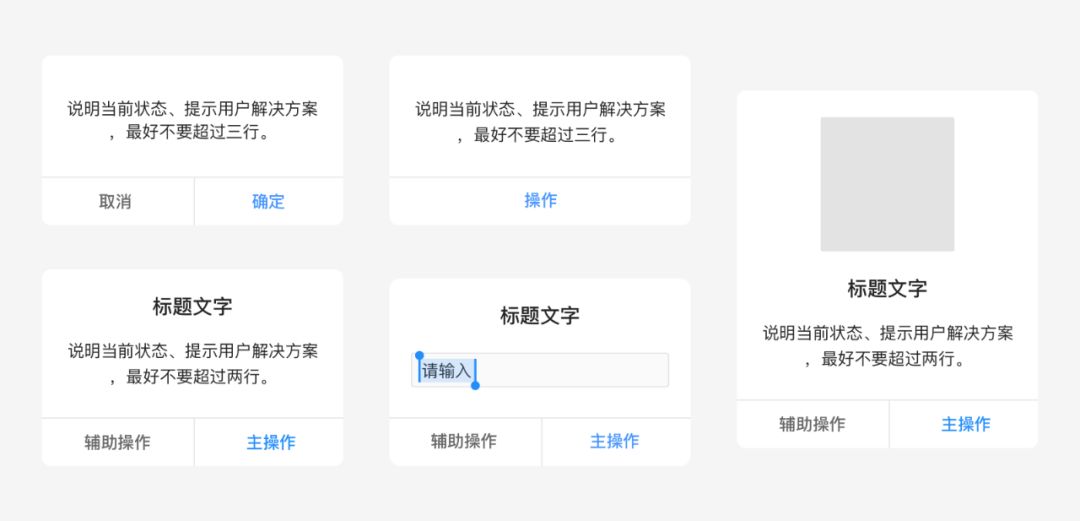Click inside the 请输入 text field
This screenshot has height=521, width=1080.
click(x=570, y=371)
